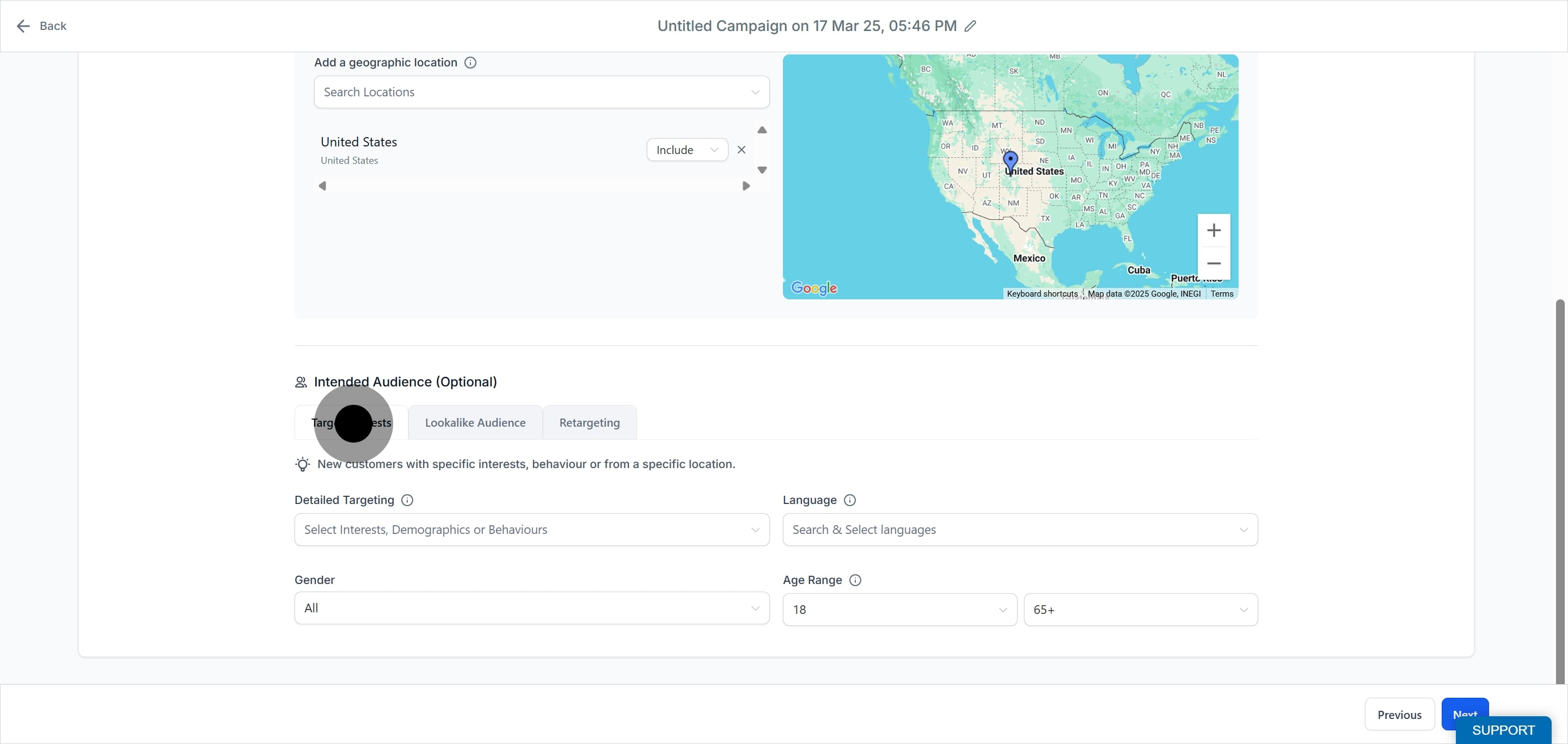Switch to the Retargeting tab

click(x=589, y=423)
